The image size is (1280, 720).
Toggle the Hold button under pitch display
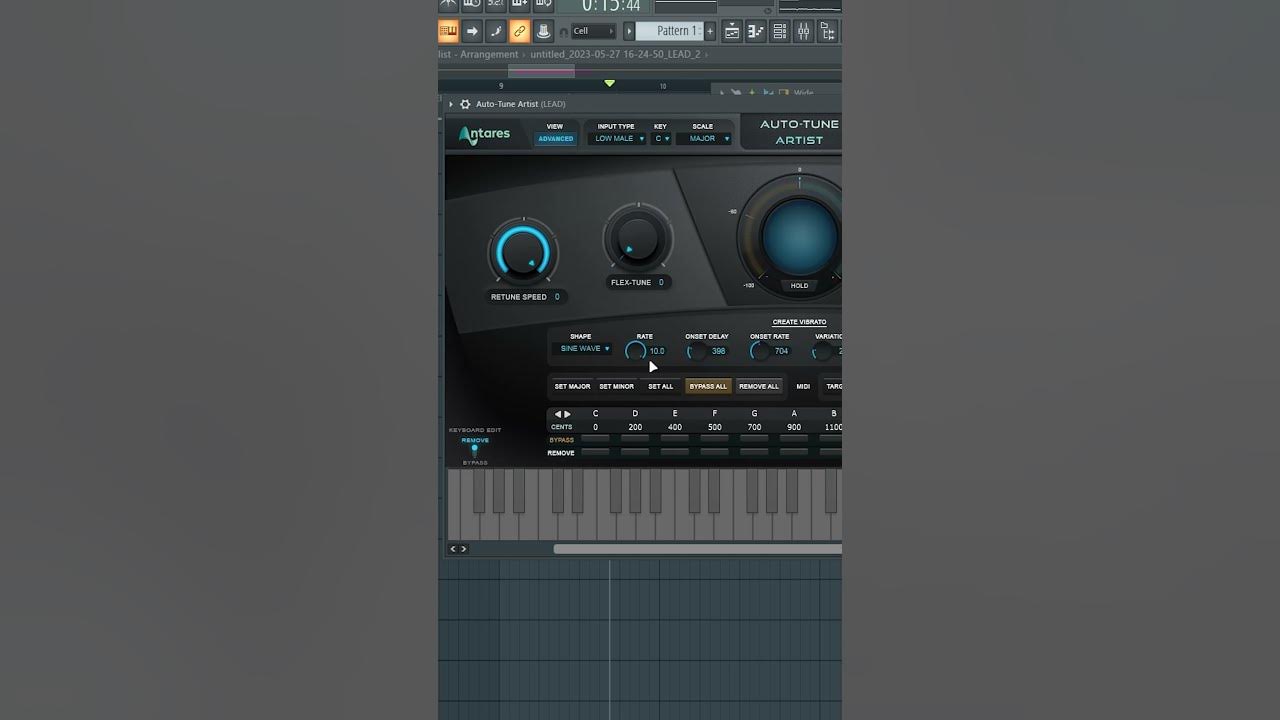click(799, 285)
